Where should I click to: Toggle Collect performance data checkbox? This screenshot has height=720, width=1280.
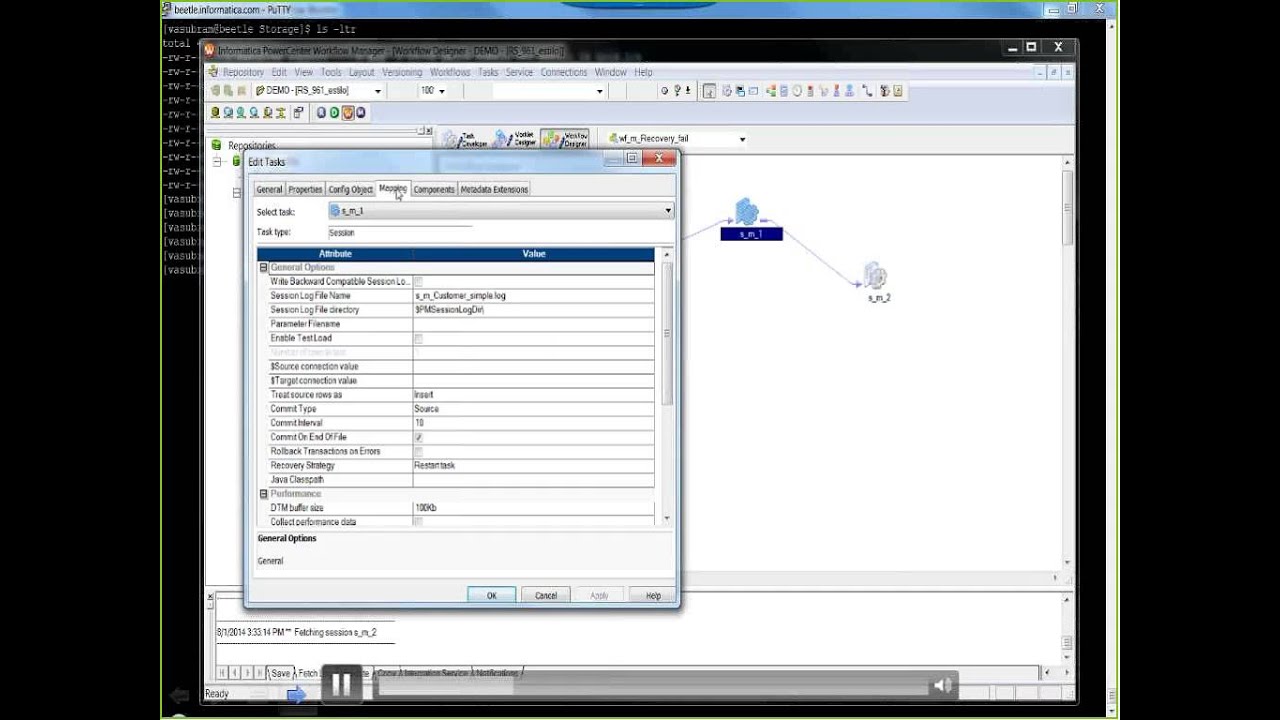418,522
